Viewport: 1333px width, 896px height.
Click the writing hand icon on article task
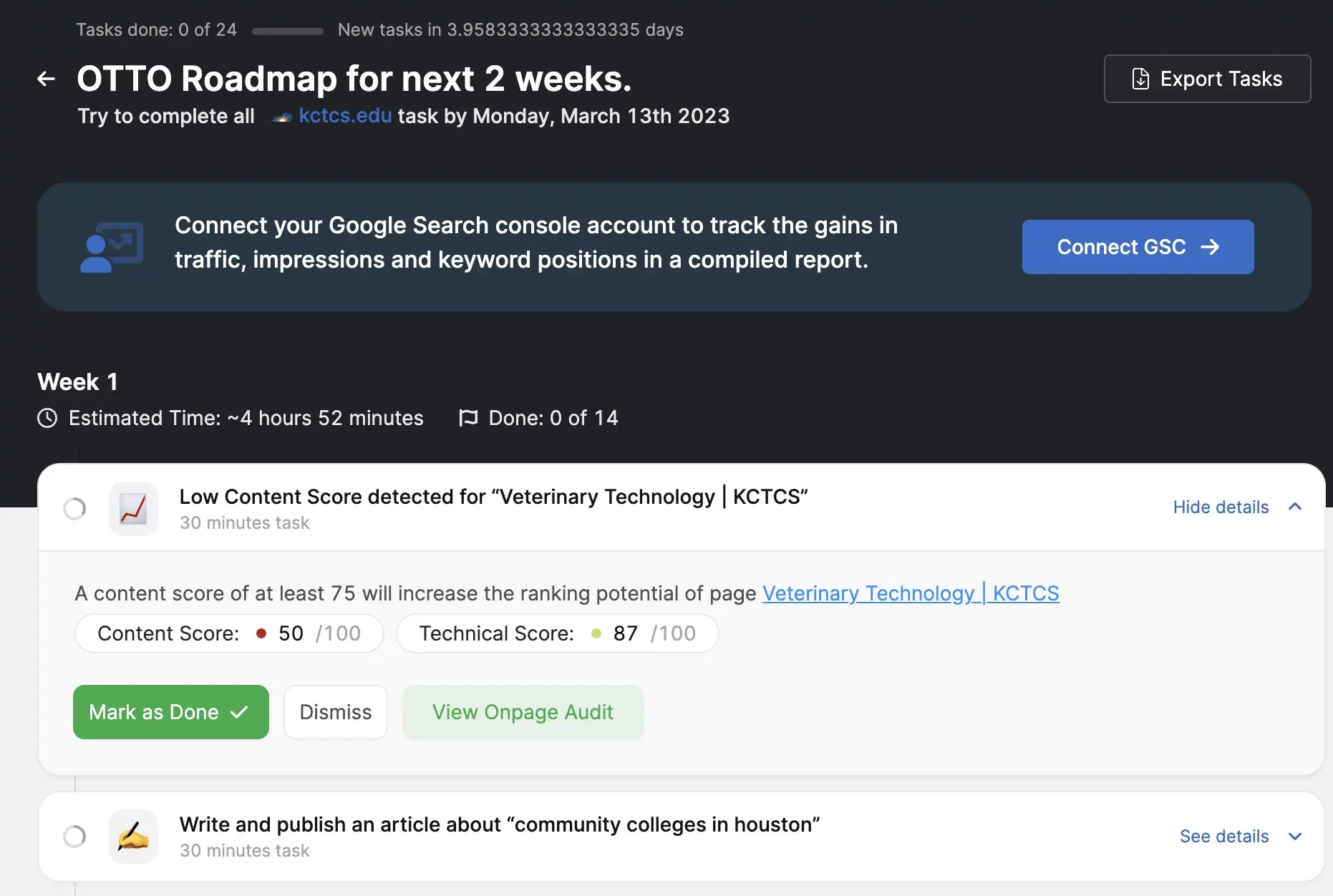pos(133,836)
